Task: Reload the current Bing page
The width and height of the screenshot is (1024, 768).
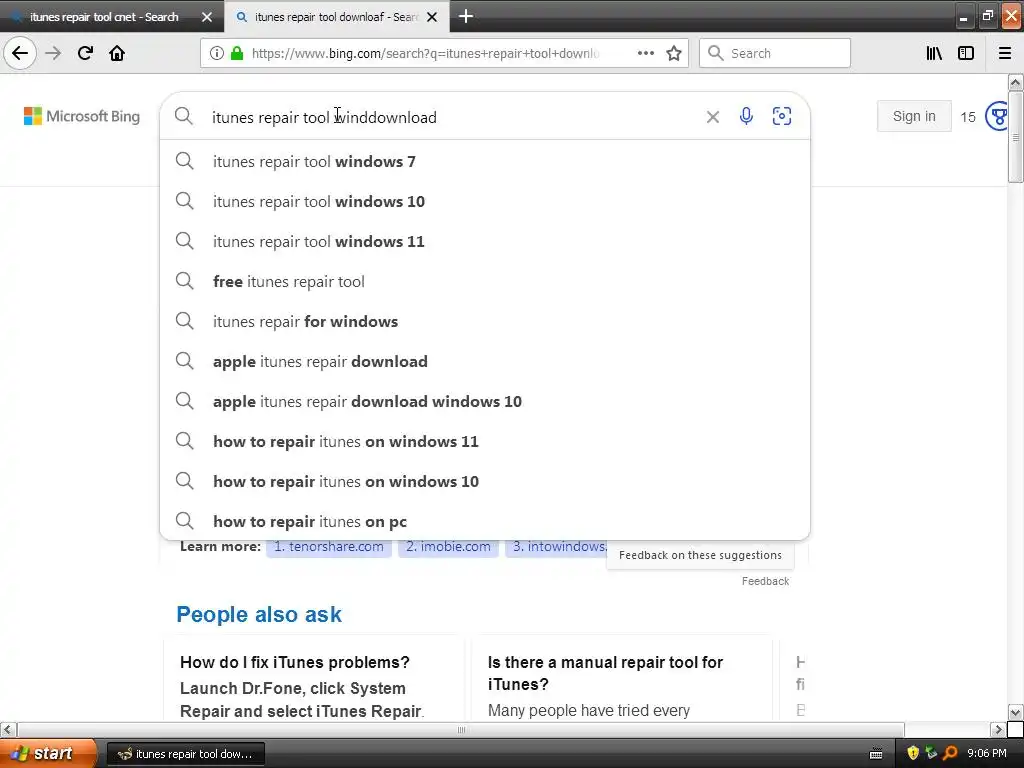Action: coord(85,53)
